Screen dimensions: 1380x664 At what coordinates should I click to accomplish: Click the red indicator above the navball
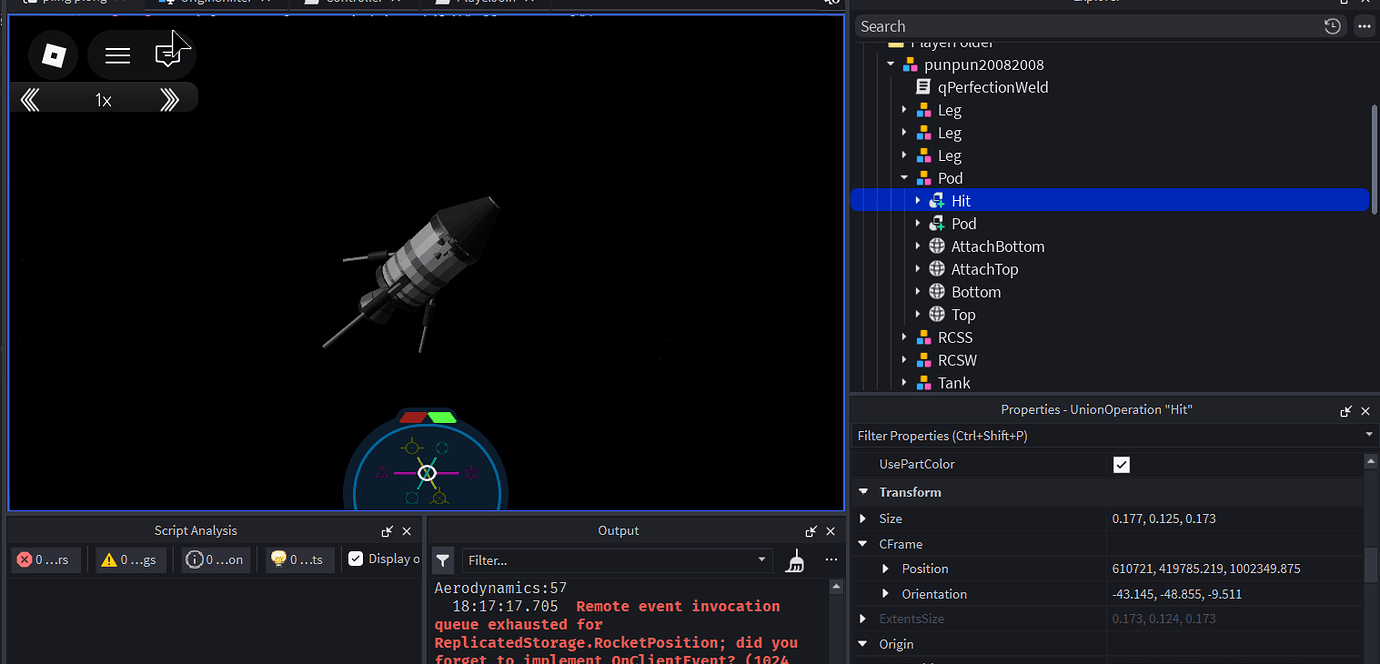pos(412,417)
